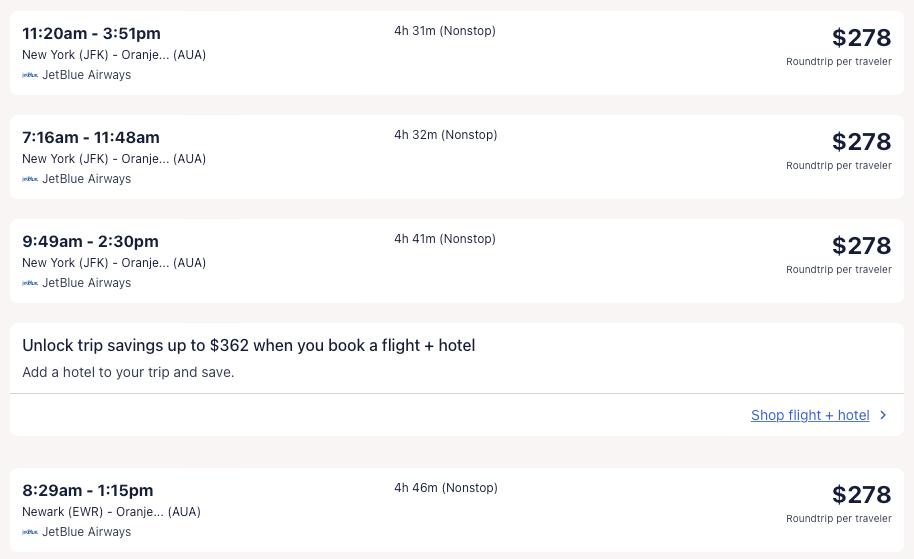Select the 8:29am - 1:15pm flight heading

pyautogui.click(x=88, y=491)
